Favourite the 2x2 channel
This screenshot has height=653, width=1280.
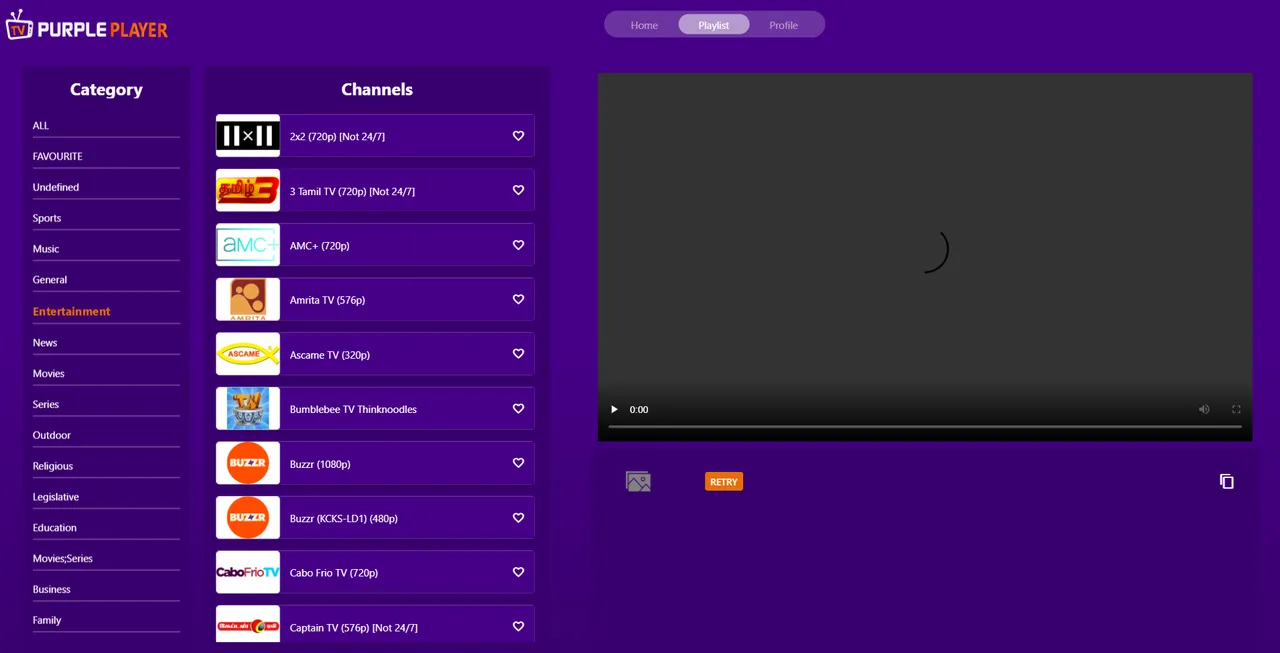click(x=518, y=135)
